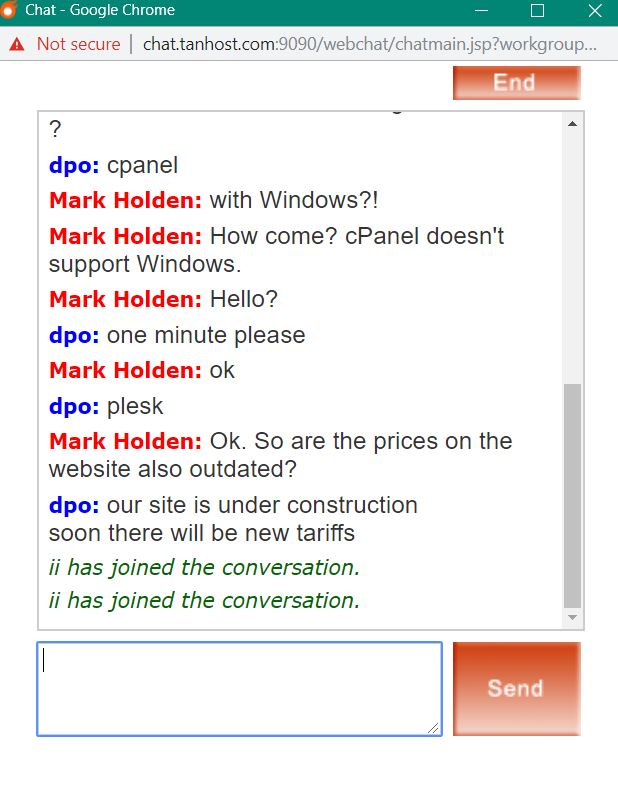Viewport: 618px width, 797px height.
Task: Click the chat scrollbar up arrow
Action: [x=572, y=124]
